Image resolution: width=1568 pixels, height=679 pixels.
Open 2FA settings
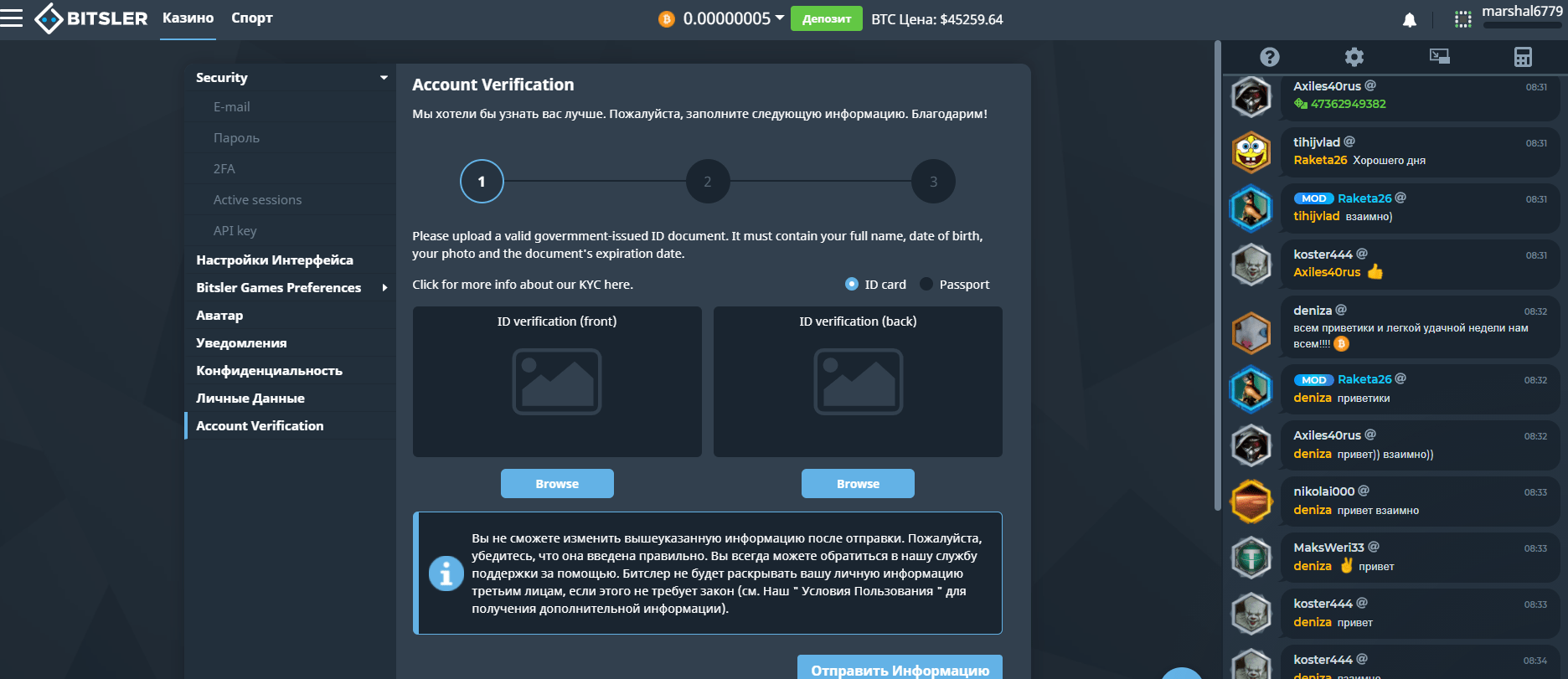click(x=224, y=168)
